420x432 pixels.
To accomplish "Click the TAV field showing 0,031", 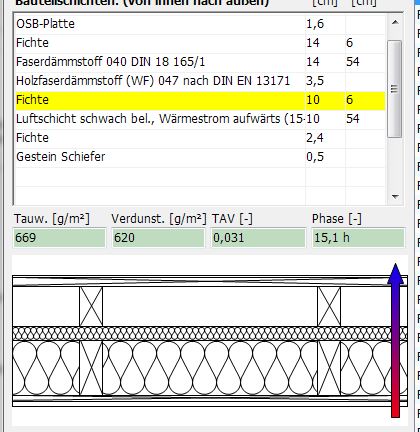I will [x=258, y=238].
